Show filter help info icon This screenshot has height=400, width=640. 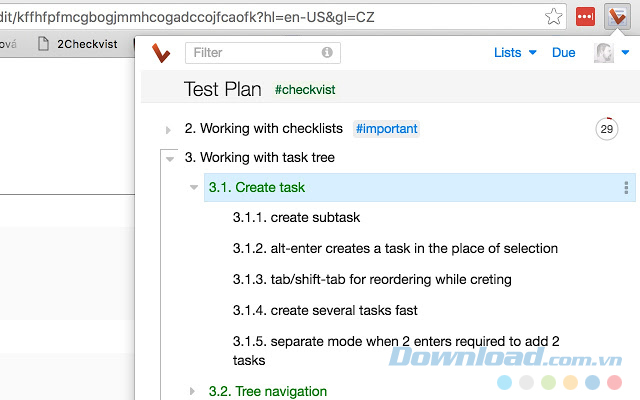point(327,52)
